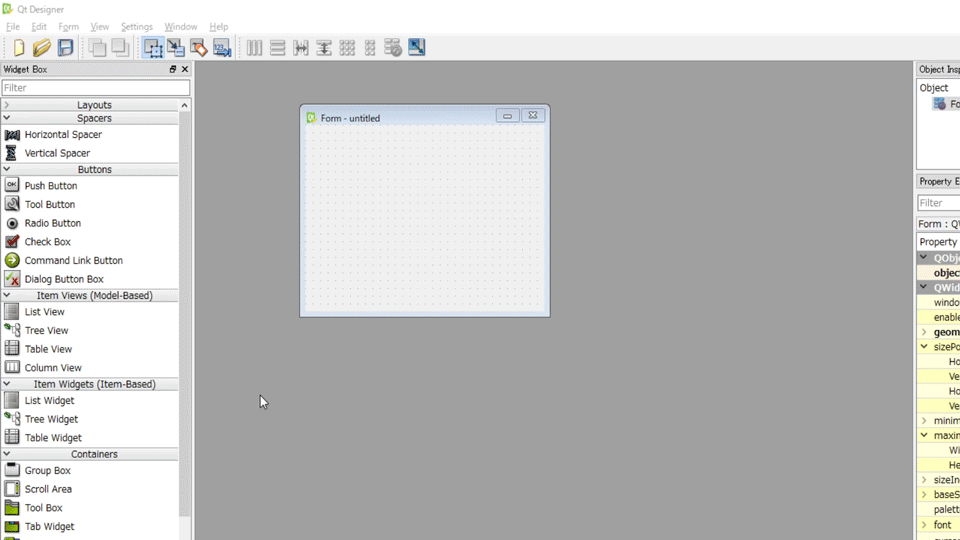
Task: Enable Edit Tab Order mode
Action: pos(222,47)
